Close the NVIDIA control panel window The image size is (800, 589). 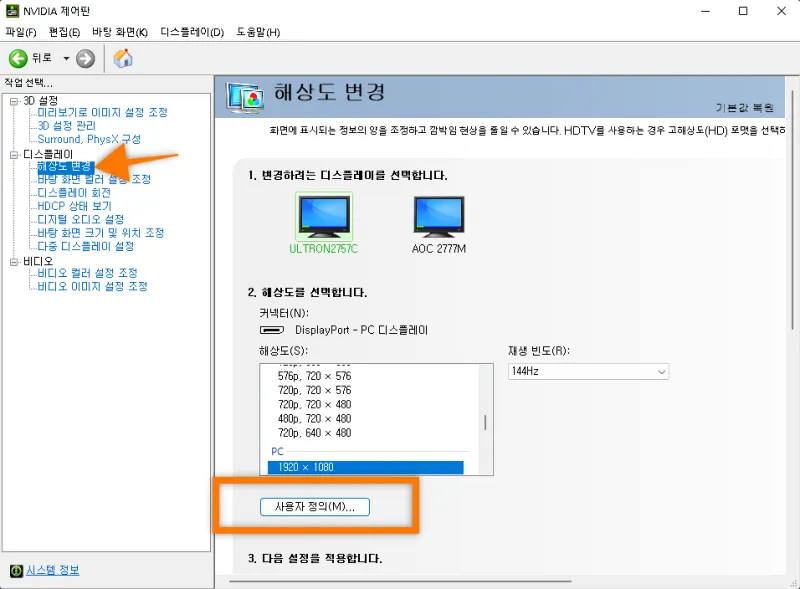pyautogui.click(x=781, y=11)
